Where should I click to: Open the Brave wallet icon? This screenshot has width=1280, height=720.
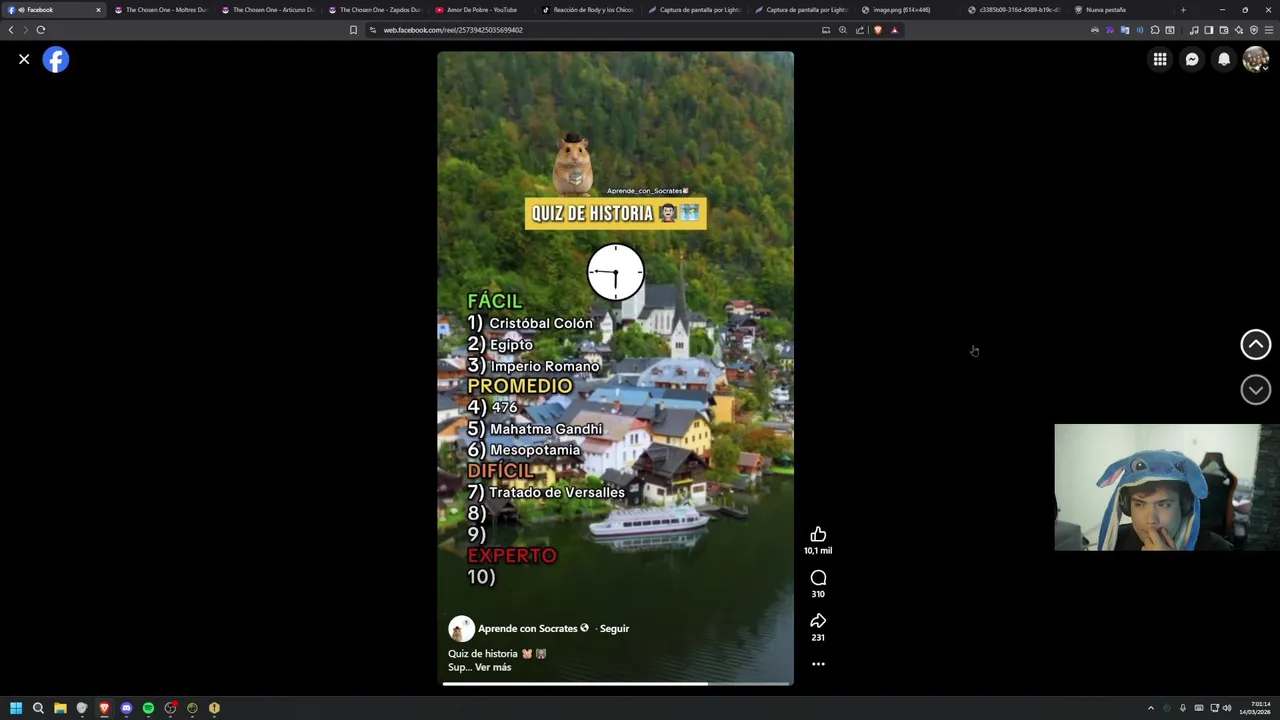tap(1224, 30)
